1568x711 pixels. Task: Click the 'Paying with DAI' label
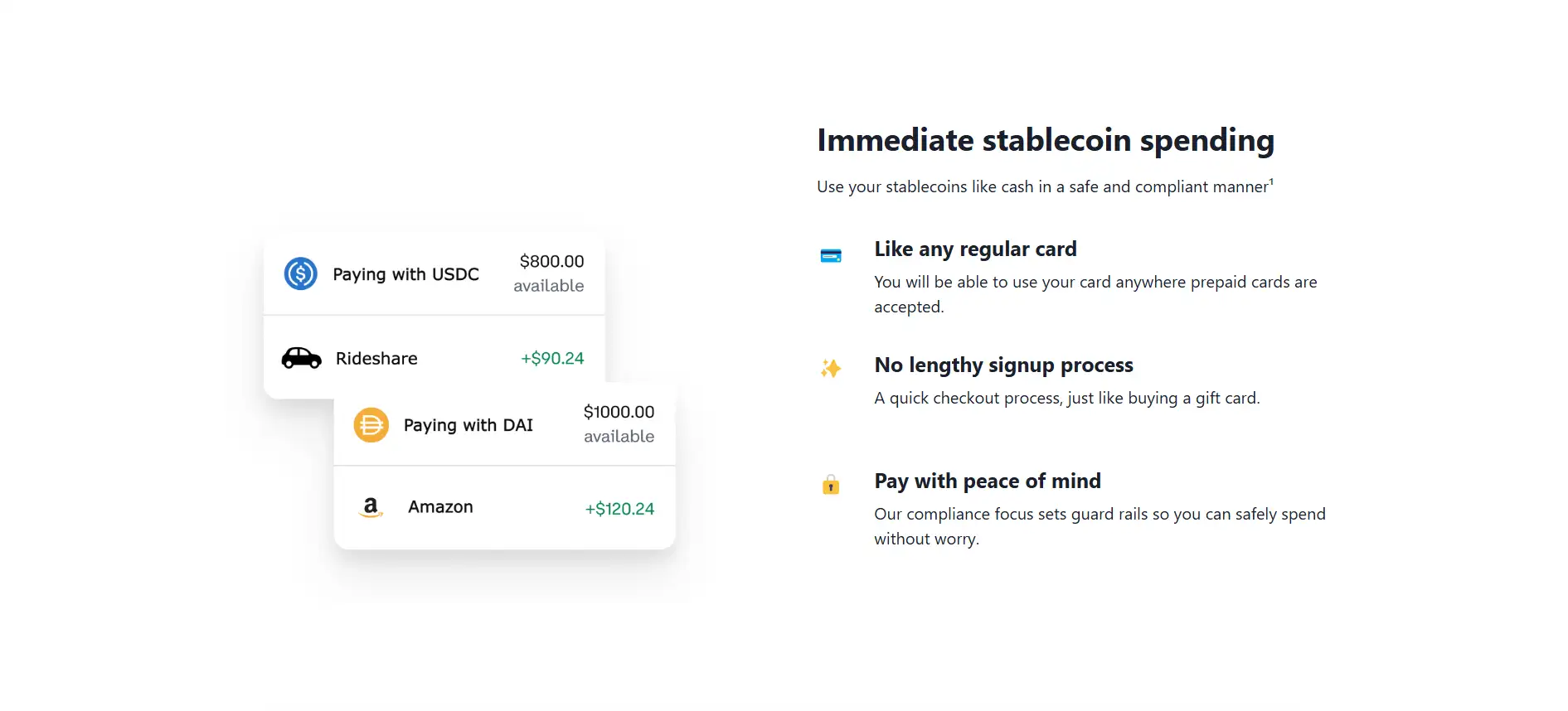(468, 425)
